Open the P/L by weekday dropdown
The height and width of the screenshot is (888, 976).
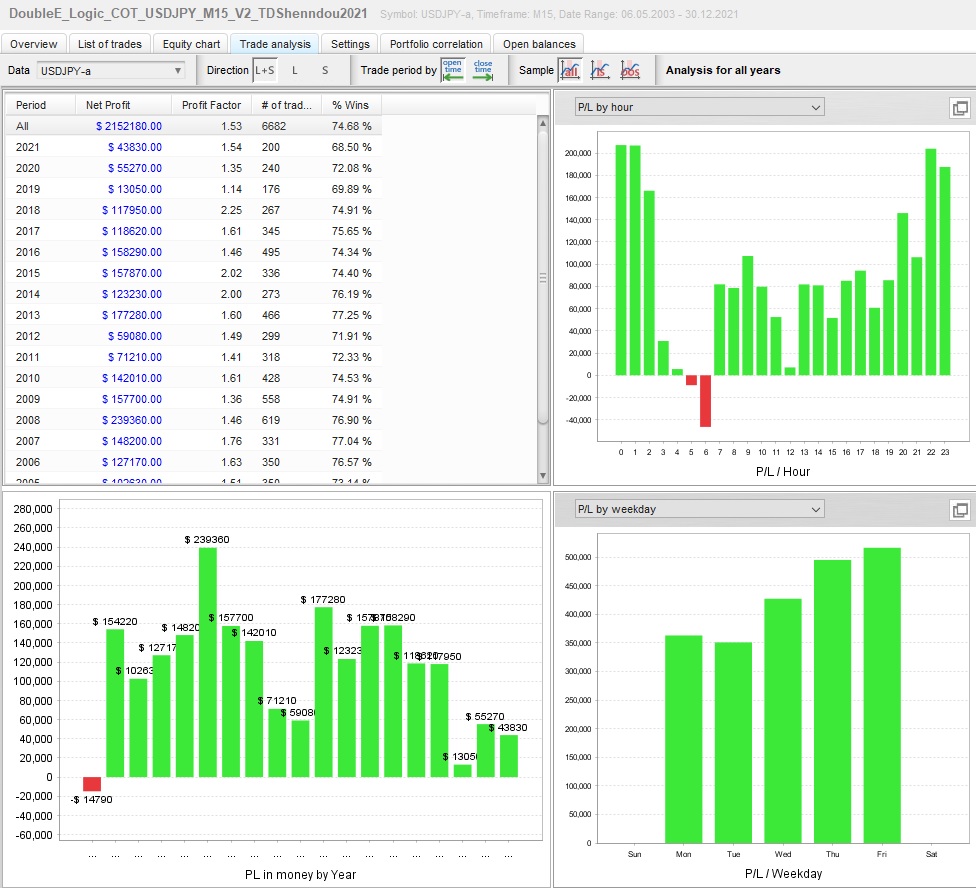coord(698,509)
